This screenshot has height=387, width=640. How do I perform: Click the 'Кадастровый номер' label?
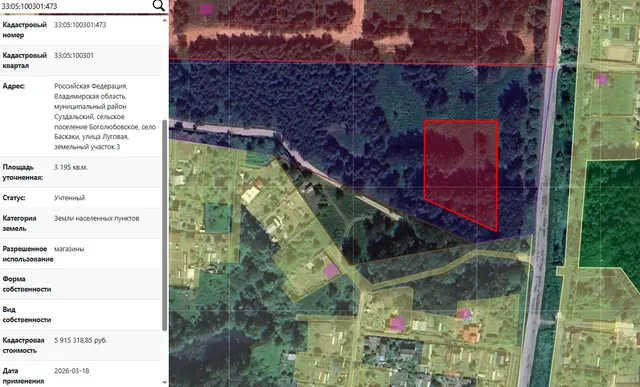pyautogui.click(x=24, y=30)
